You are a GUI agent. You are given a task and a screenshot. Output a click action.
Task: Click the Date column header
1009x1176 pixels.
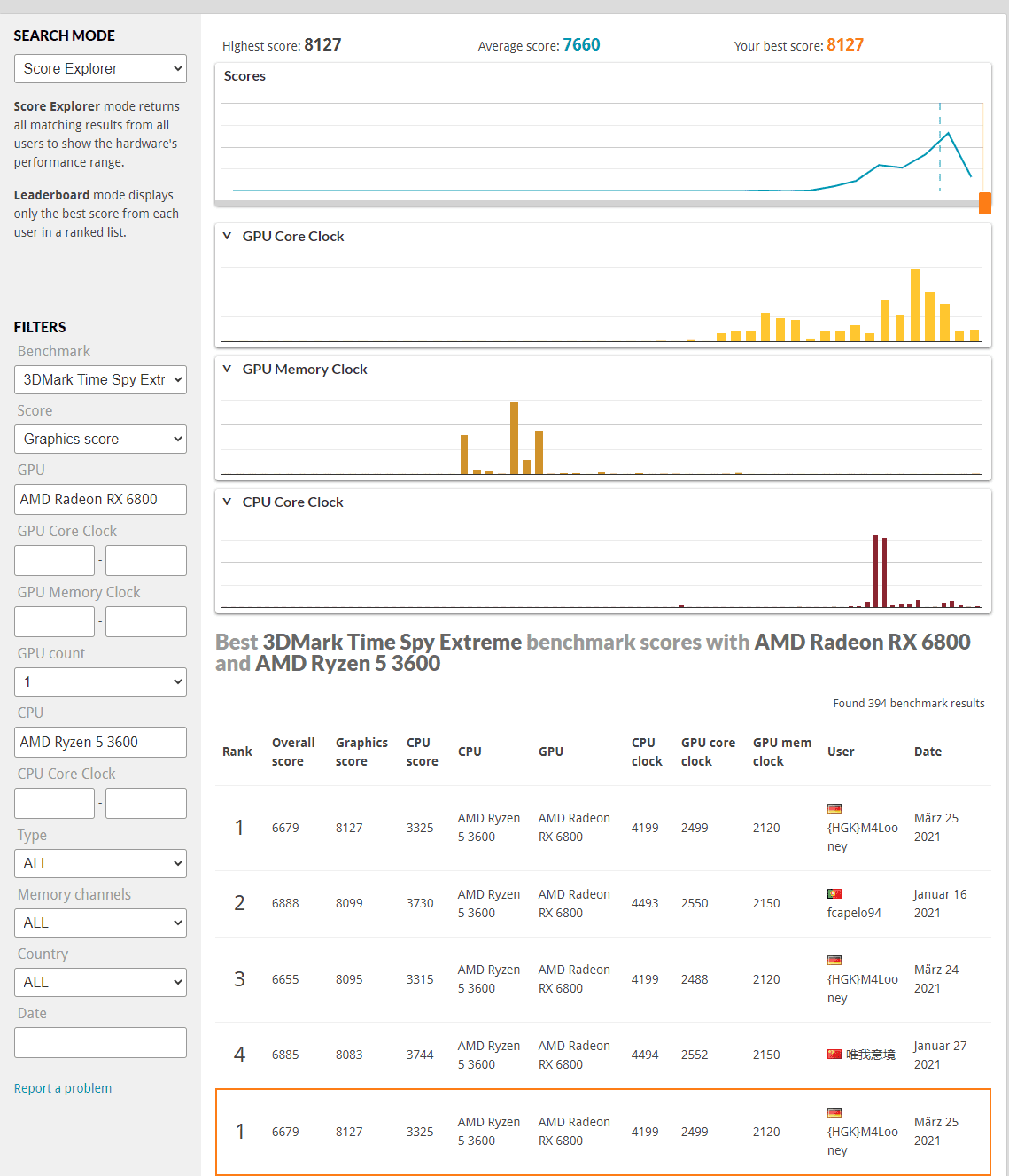pyautogui.click(x=928, y=752)
